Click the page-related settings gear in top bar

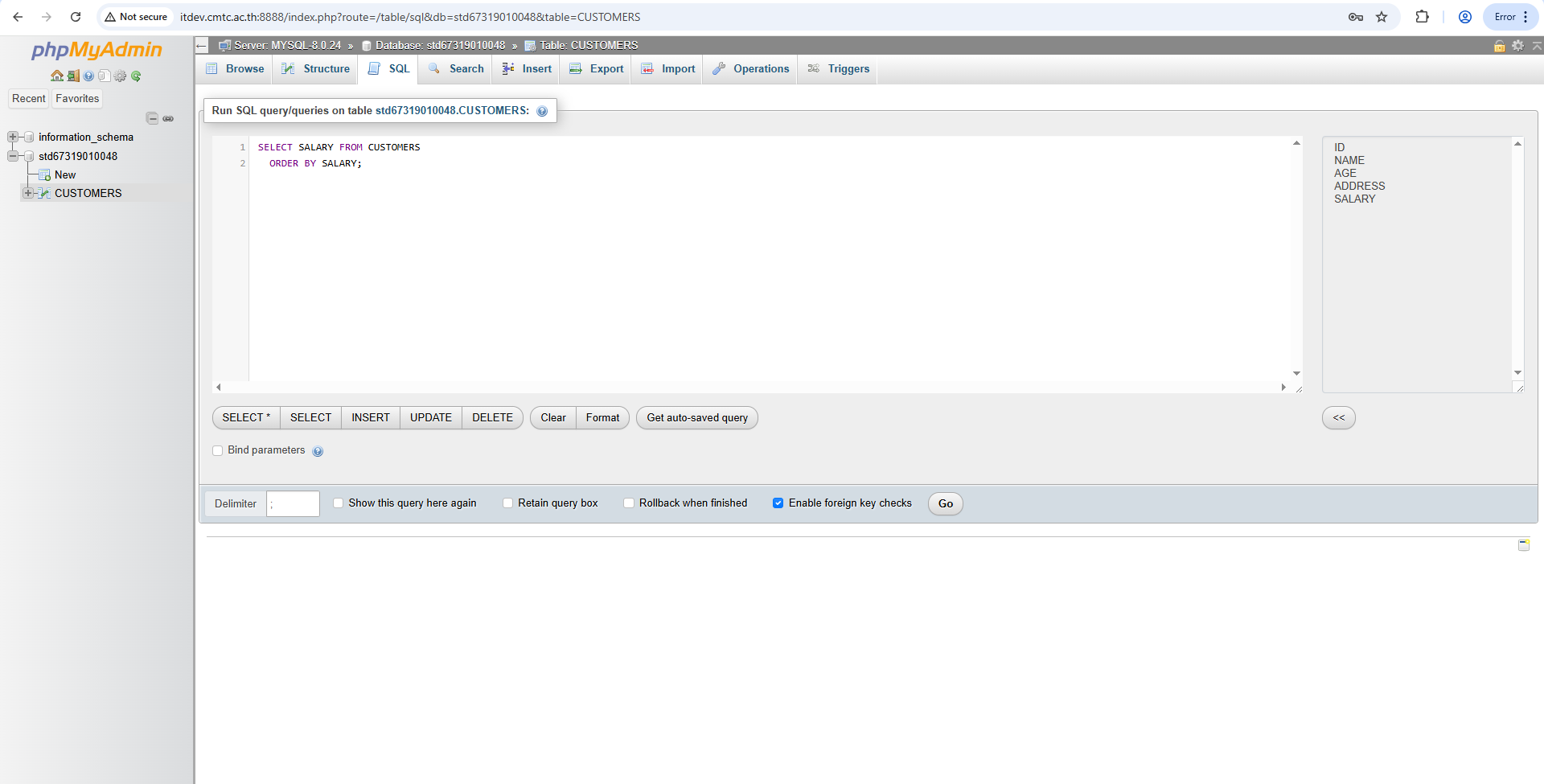[x=1517, y=46]
